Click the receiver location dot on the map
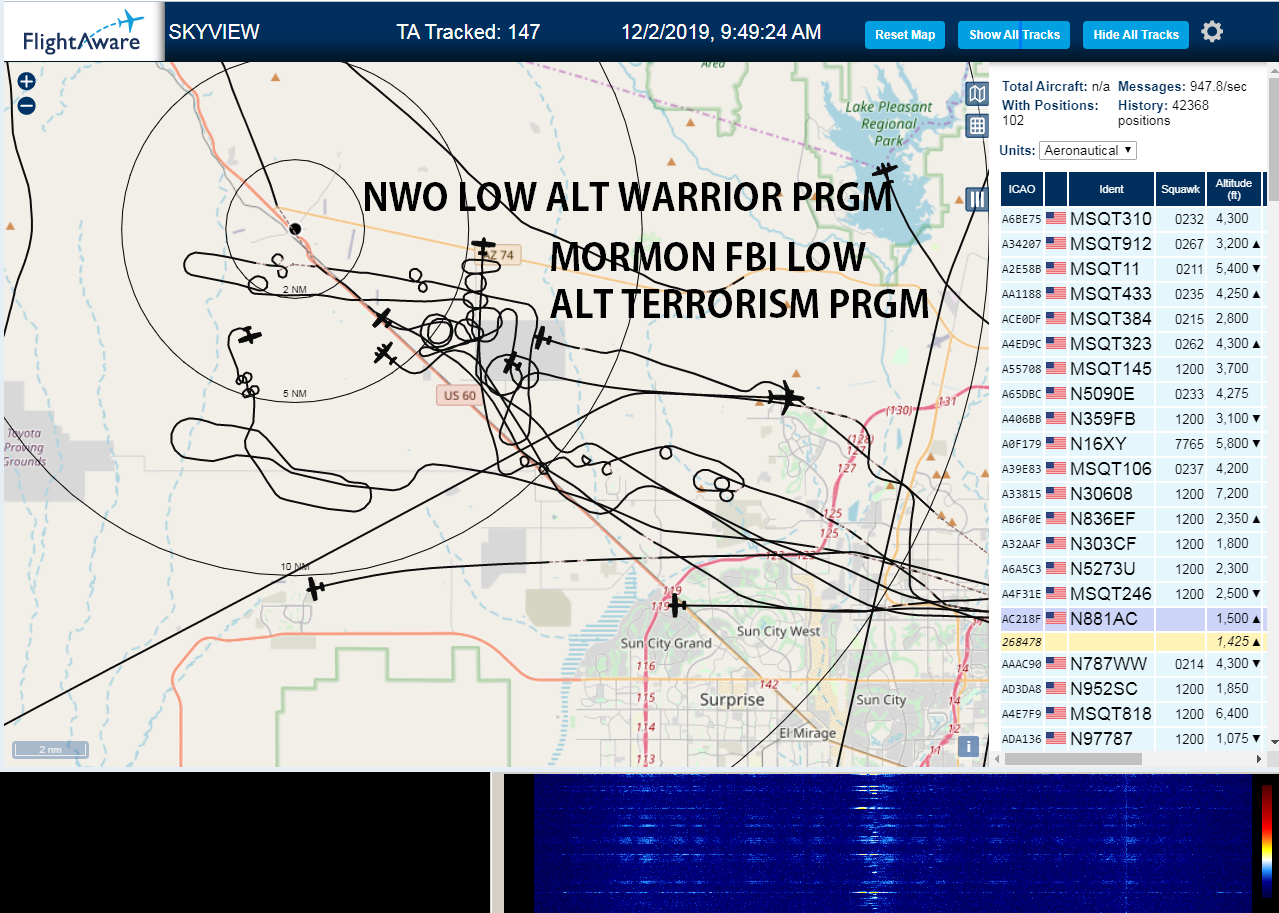Screen dimensions: 1279x913 pos(295,229)
